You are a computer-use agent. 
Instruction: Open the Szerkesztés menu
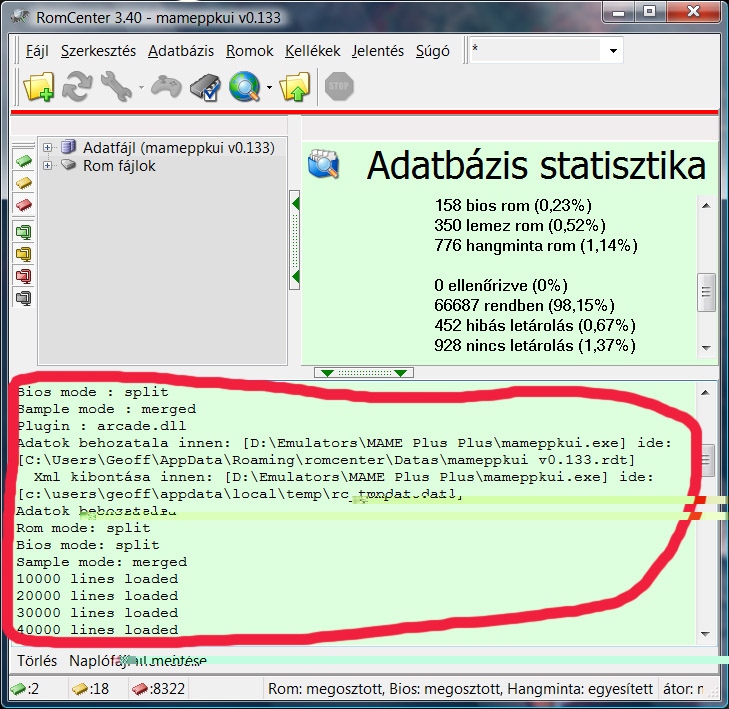[x=99, y=51]
